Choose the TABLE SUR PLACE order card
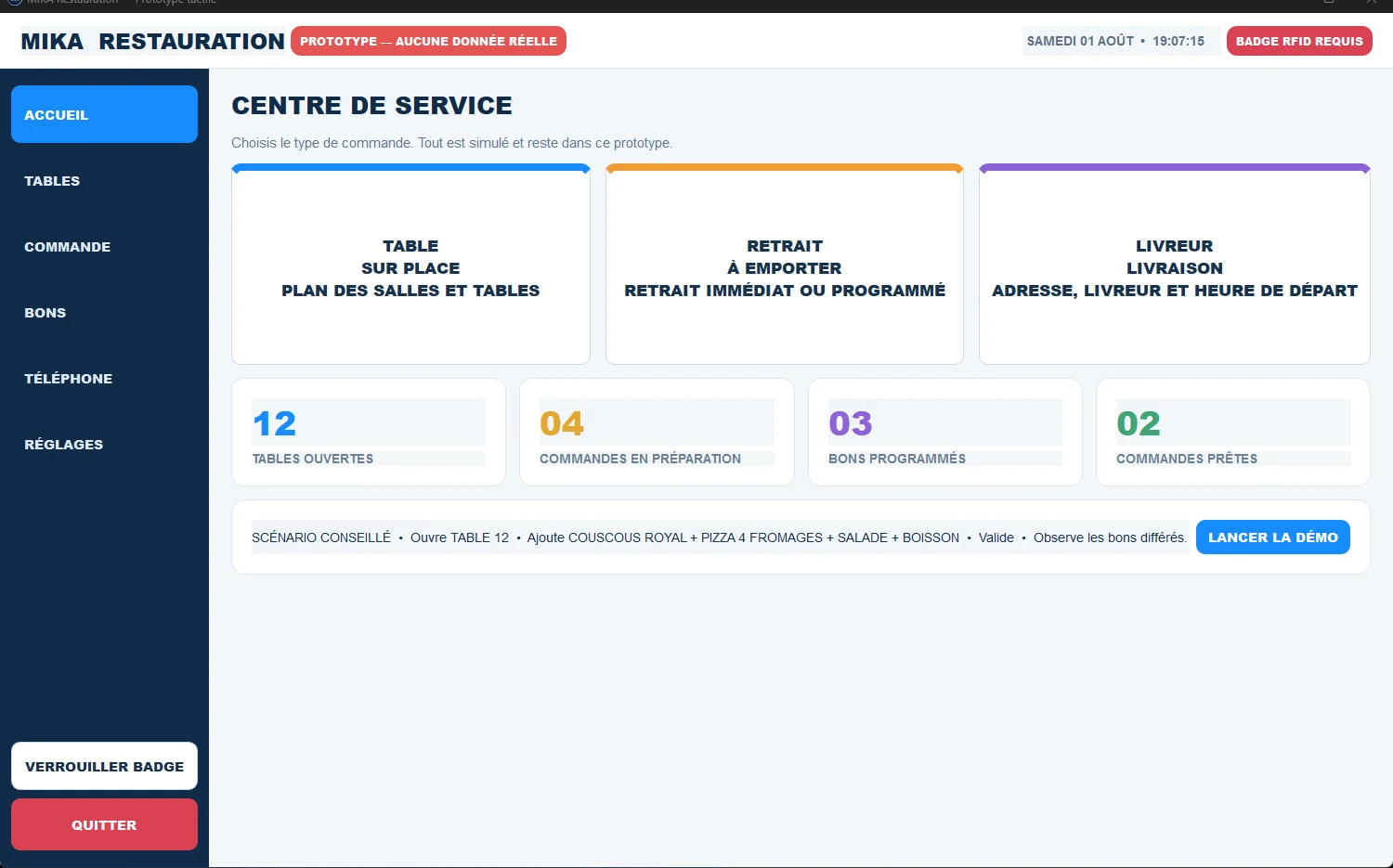Image resolution: width=1393 pixels, height=868 pixels. point(410,265)
